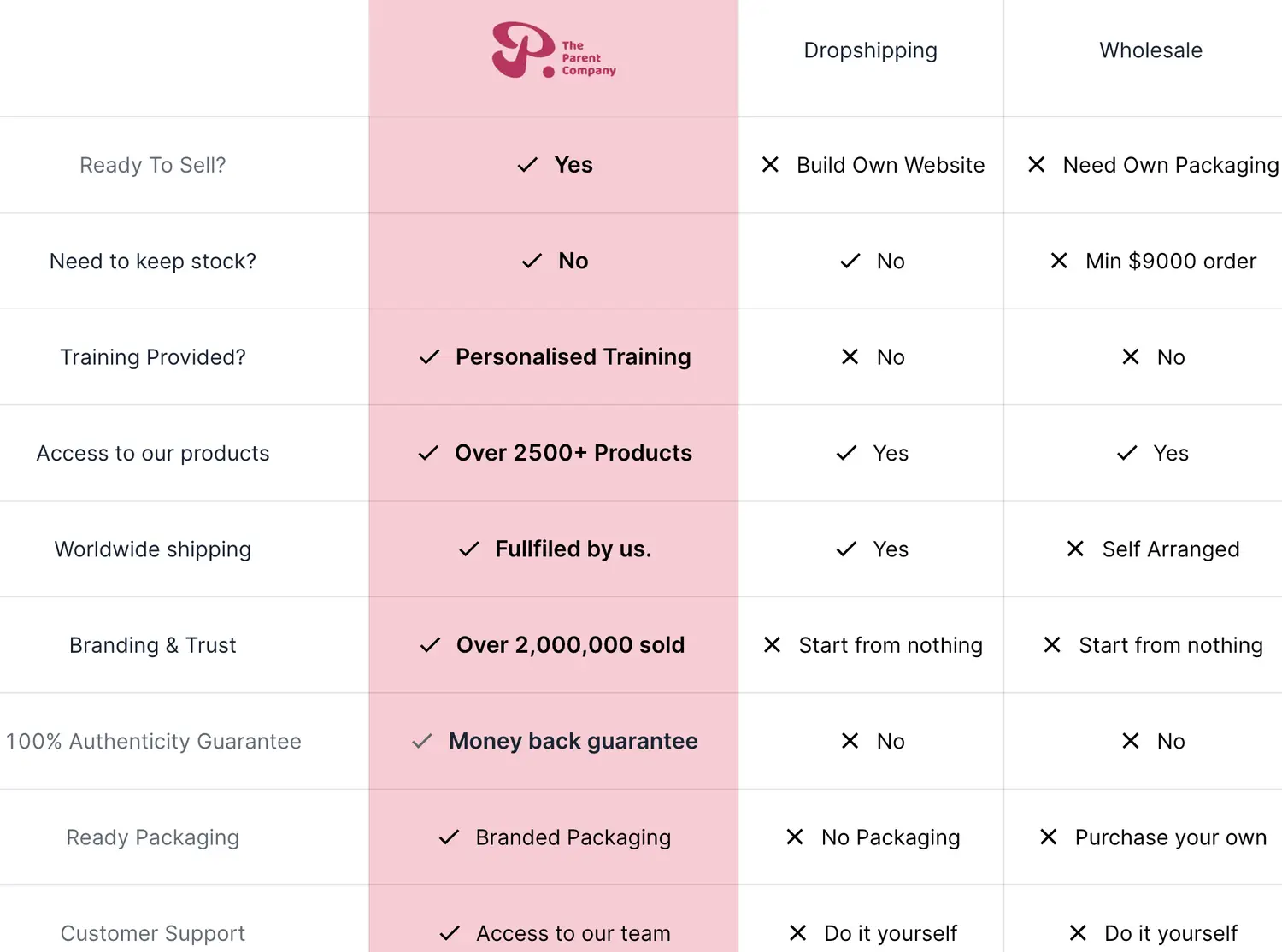The image size is (1282, 952).
Task: Click X icon beside Self Arranged
Action: (x=1075, y=549)
